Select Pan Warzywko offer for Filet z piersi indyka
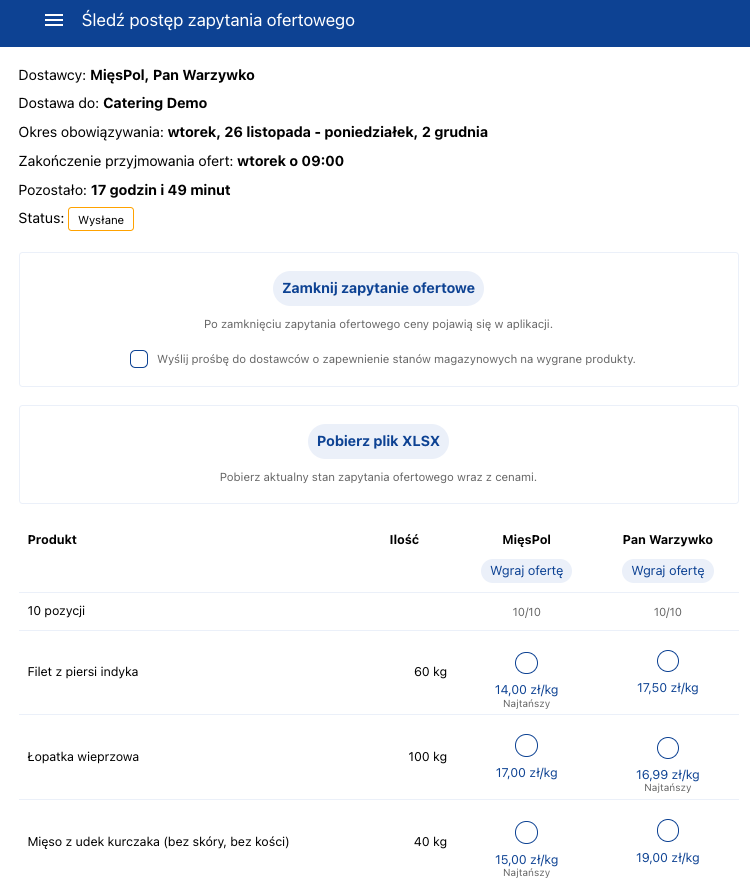Viewport: 750px width, 882px height. (x=668, y=661)
